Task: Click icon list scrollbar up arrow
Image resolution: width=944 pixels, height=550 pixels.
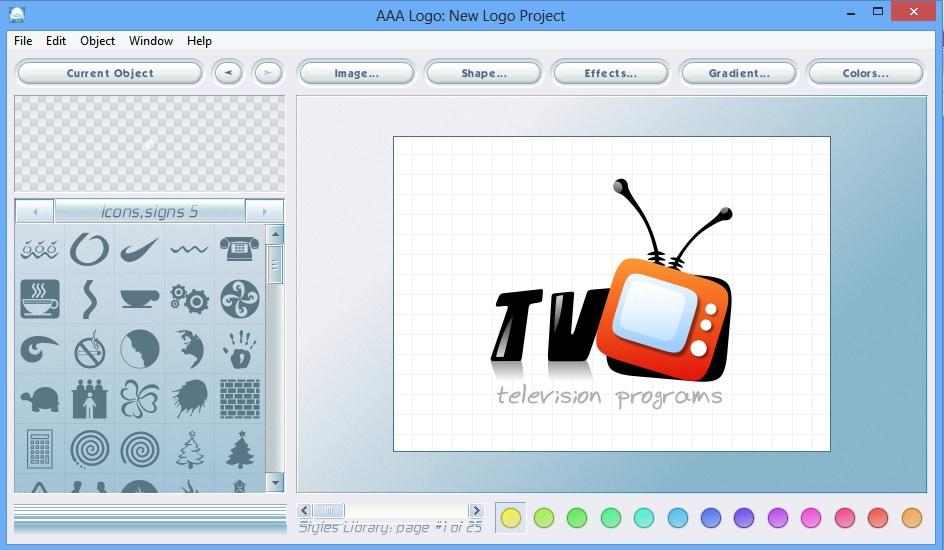Action: [275, 234]
